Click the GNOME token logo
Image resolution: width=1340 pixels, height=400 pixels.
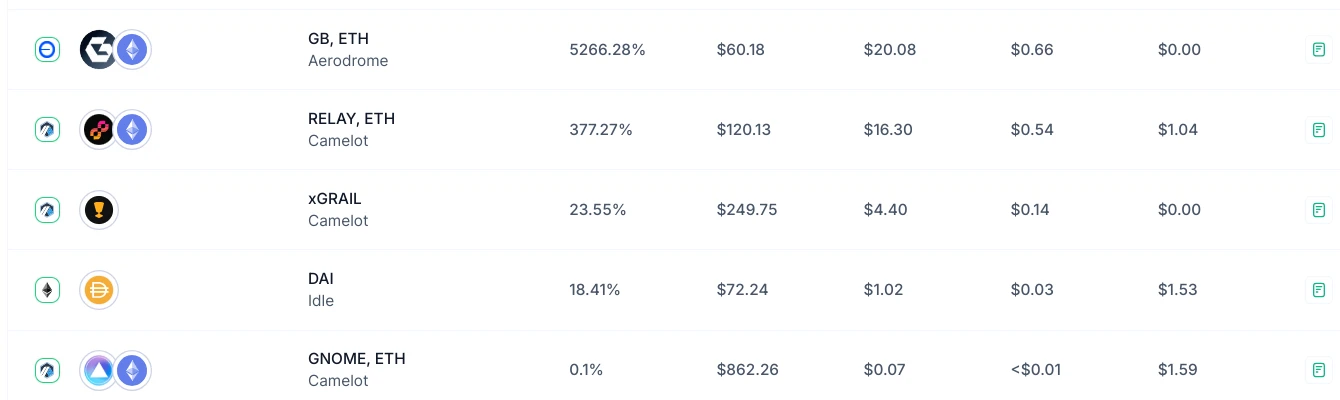tap(99, 369)
